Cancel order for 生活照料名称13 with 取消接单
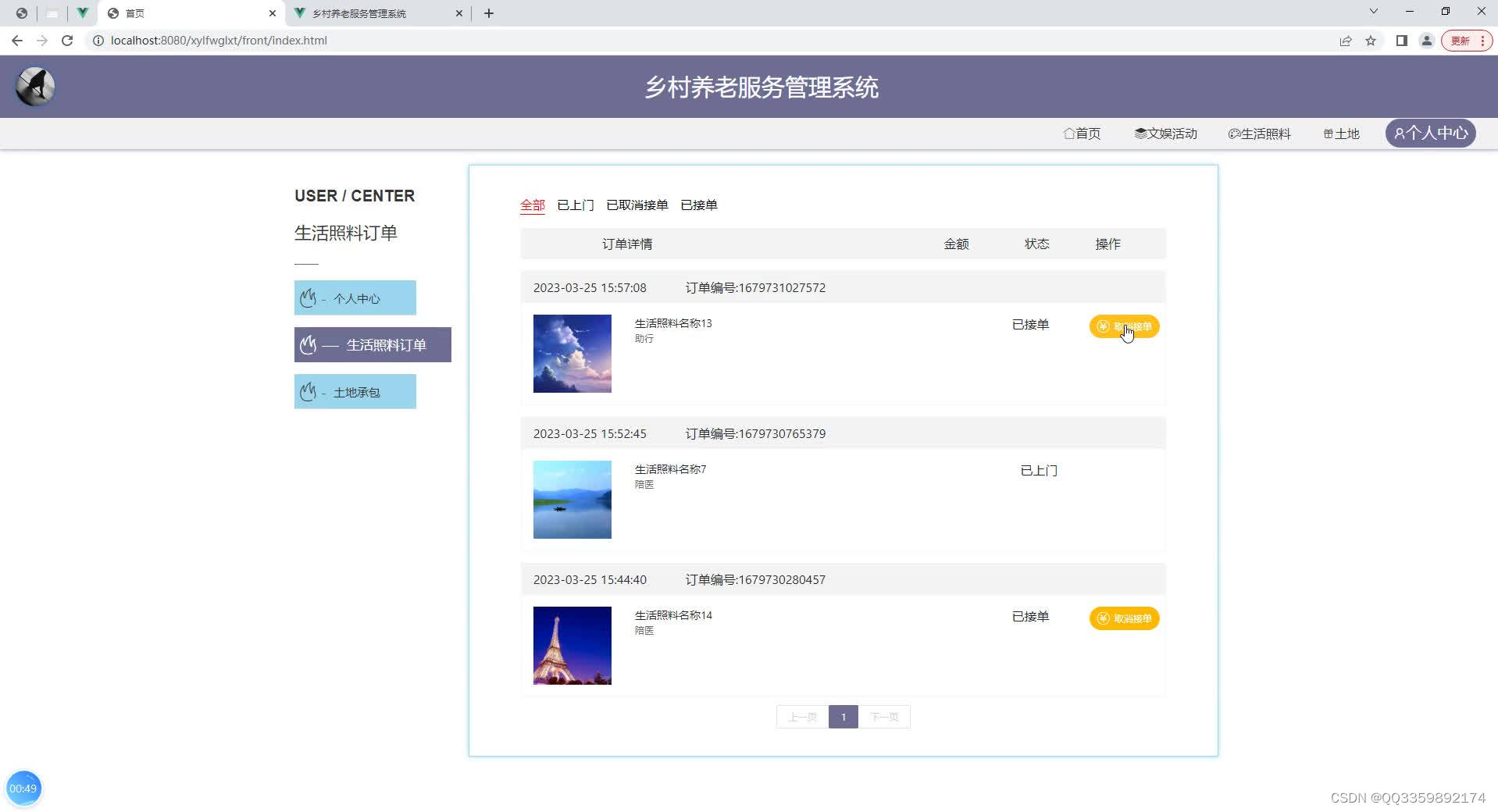1498x812 pixels. pos(1124,326)
